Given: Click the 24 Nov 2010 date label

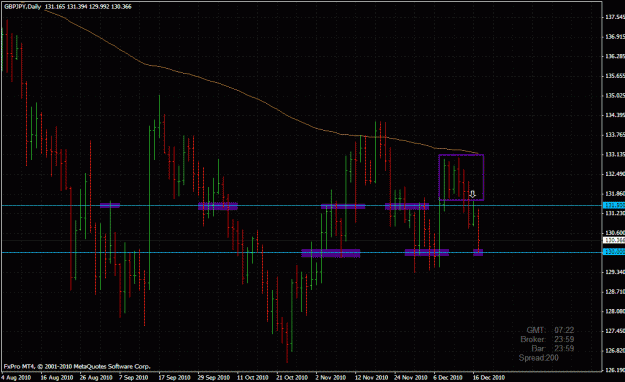Looking at the screenshot, I should tap(411, 377).
